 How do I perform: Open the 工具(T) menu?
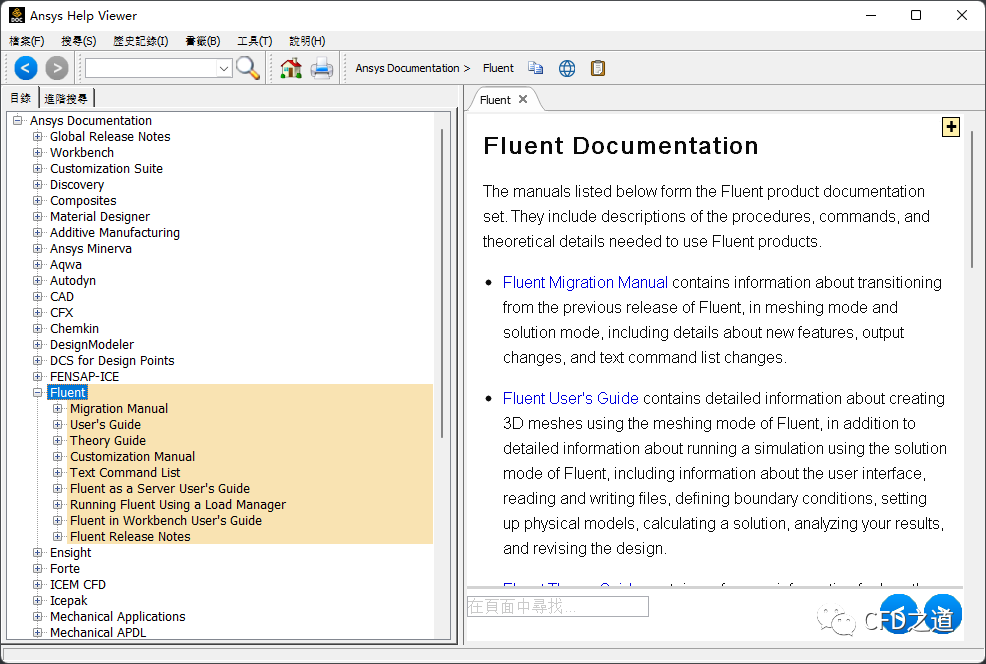[x=254, y=41]
